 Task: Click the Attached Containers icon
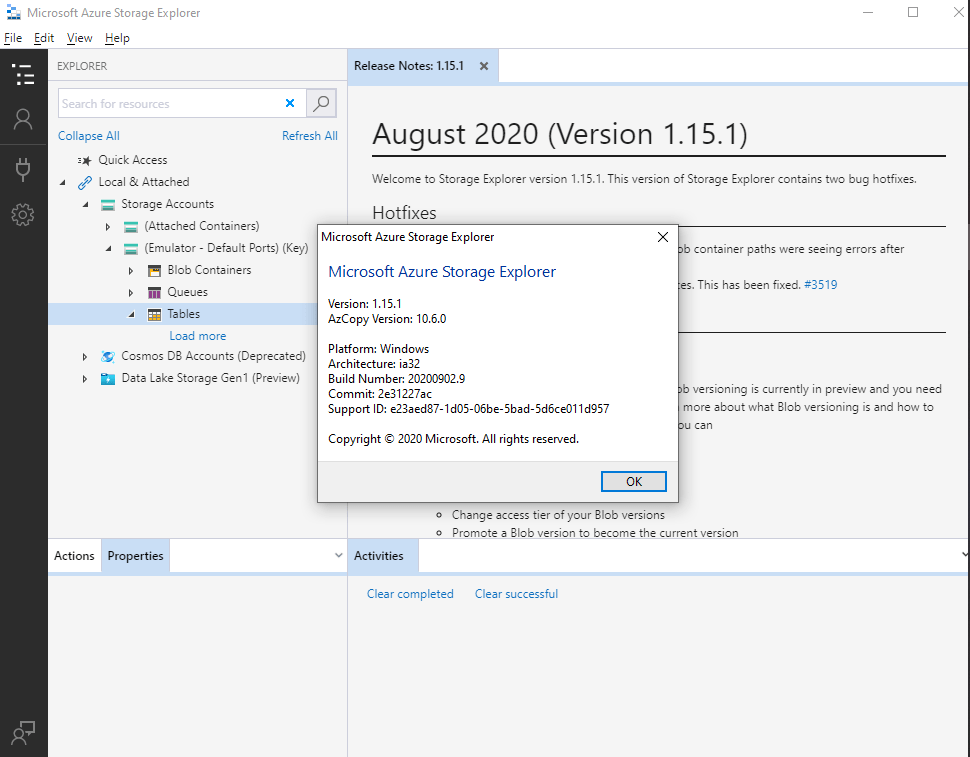(x=131, y=227)
